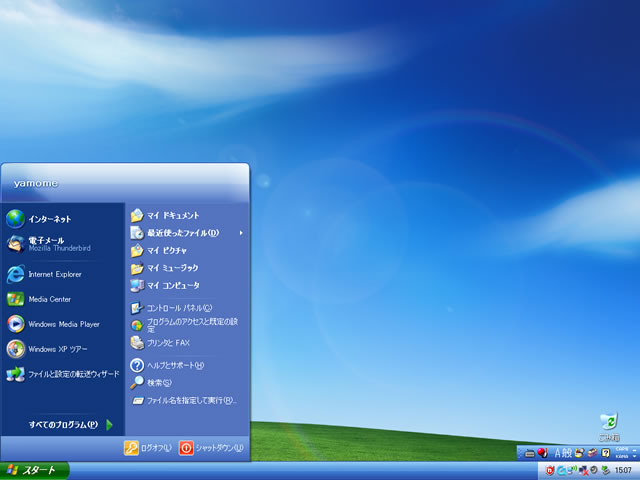The width and height of the screenshot is (640, 480).
Task: Click the スタート button
Action: (34, 471)
